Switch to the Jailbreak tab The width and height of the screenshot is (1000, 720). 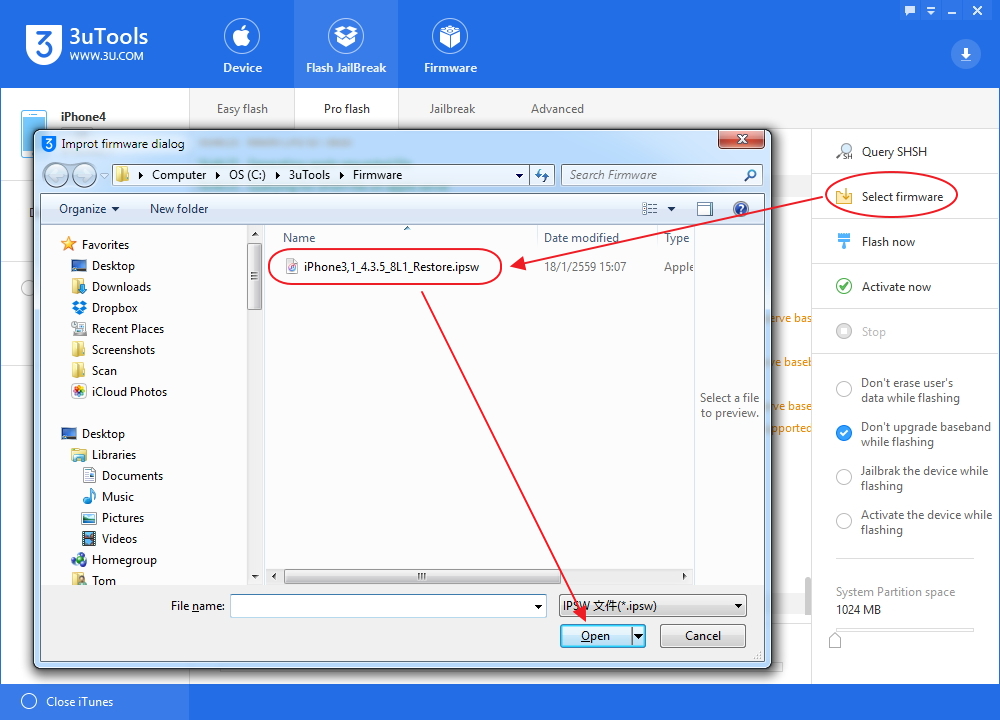coord(452,108)
